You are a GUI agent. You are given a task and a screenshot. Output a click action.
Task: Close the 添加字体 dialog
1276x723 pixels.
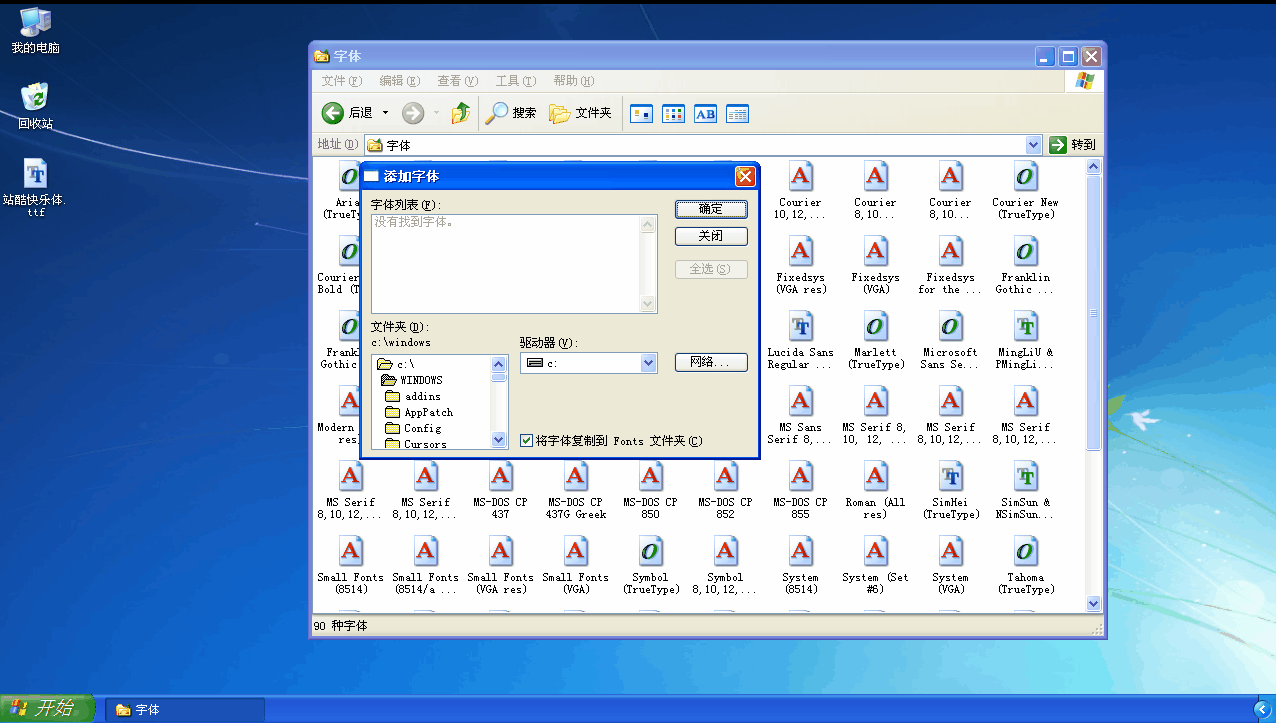(x=745, y=176)
